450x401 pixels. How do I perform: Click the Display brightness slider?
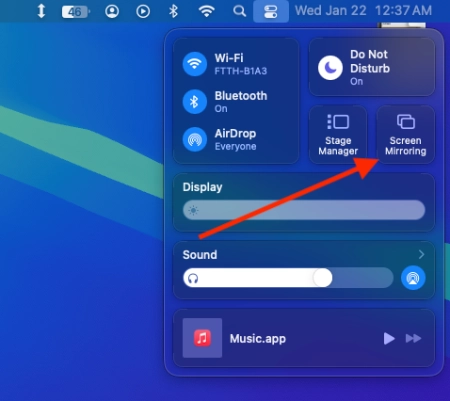(x=304, y=210)
